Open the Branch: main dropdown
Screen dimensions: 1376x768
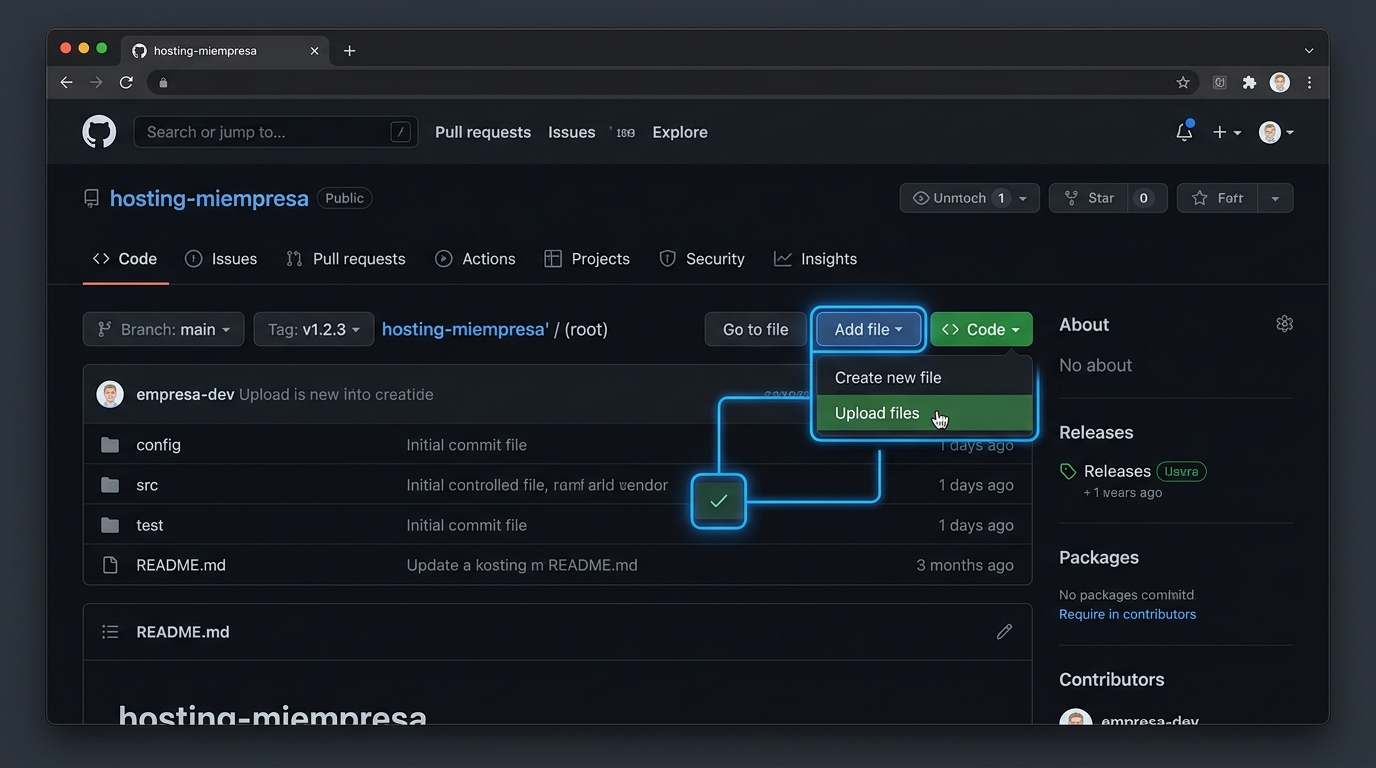coord(163,329)
